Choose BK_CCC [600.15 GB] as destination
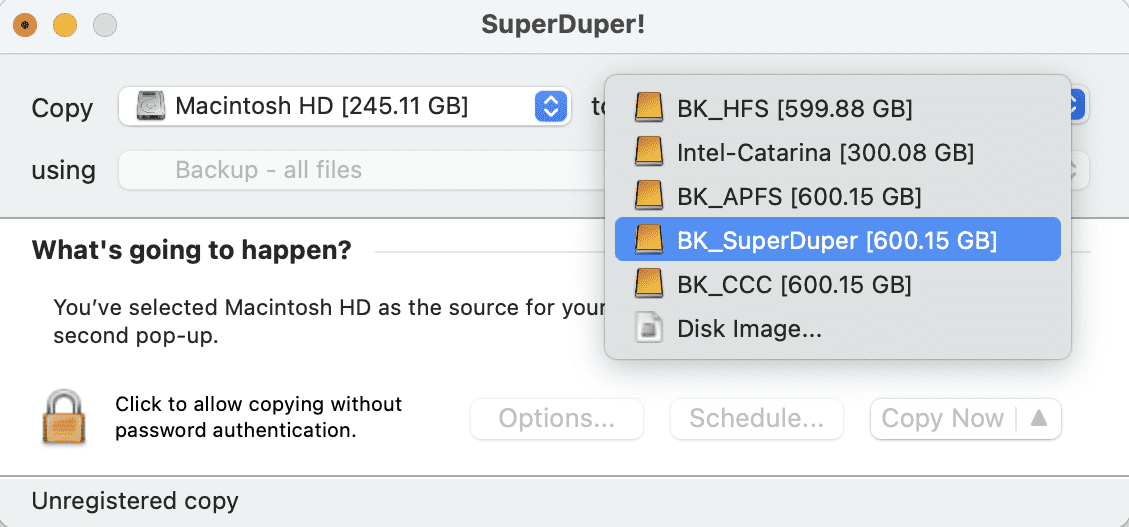 [x=837, y=284]
